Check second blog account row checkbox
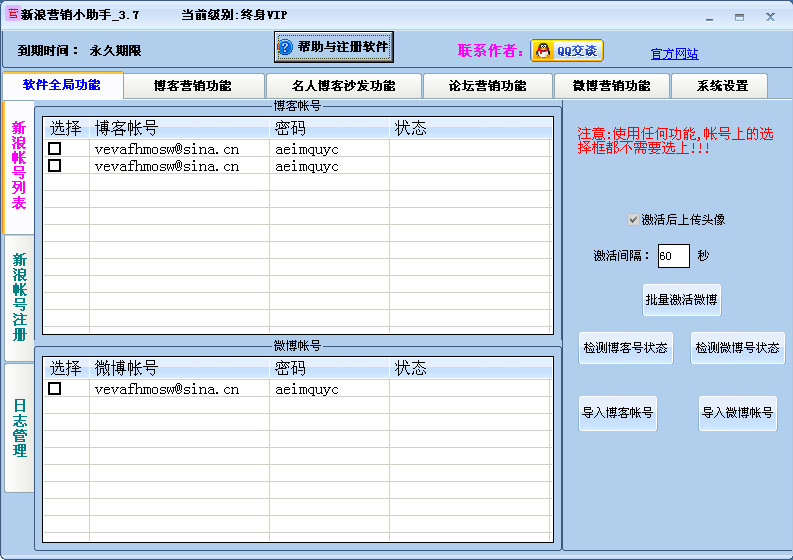The image size is (793, 560). (x=55, y=166)
